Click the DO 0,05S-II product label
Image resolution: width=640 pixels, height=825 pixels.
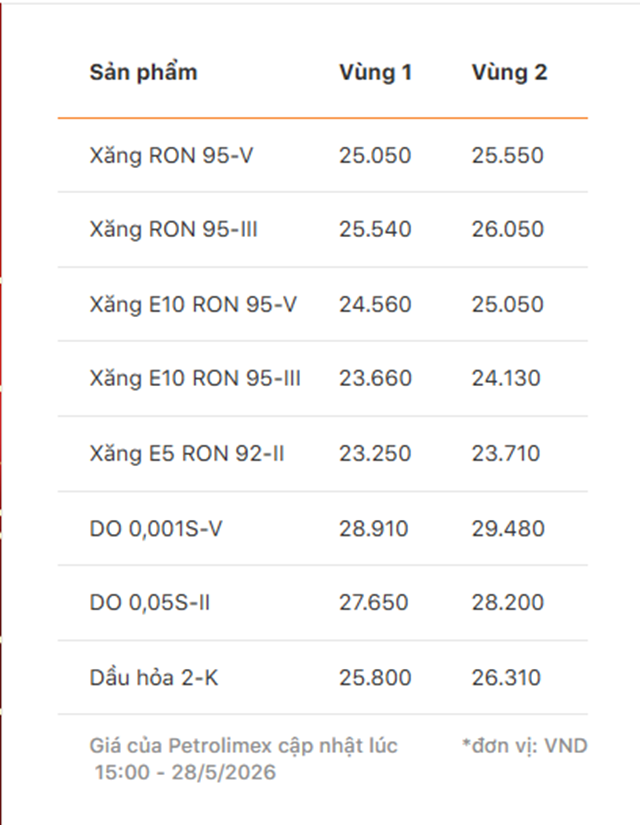[149, 602]
